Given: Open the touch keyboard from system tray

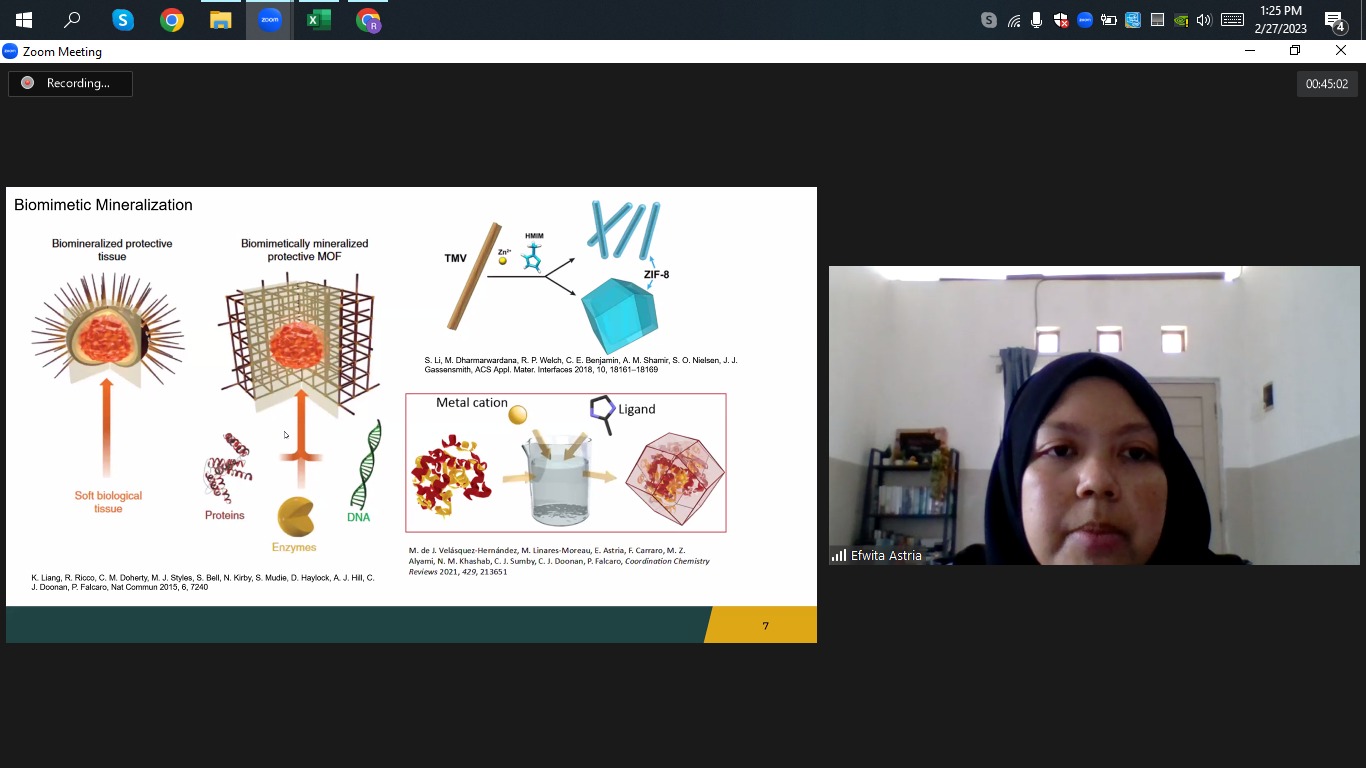Looking at the screenshot, I should tap(1232, 20).
